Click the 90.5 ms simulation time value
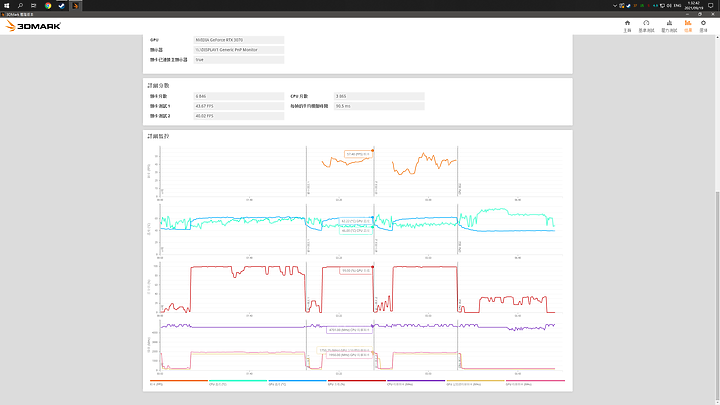This screenshot has width=720, height=405. pos(379,106)
